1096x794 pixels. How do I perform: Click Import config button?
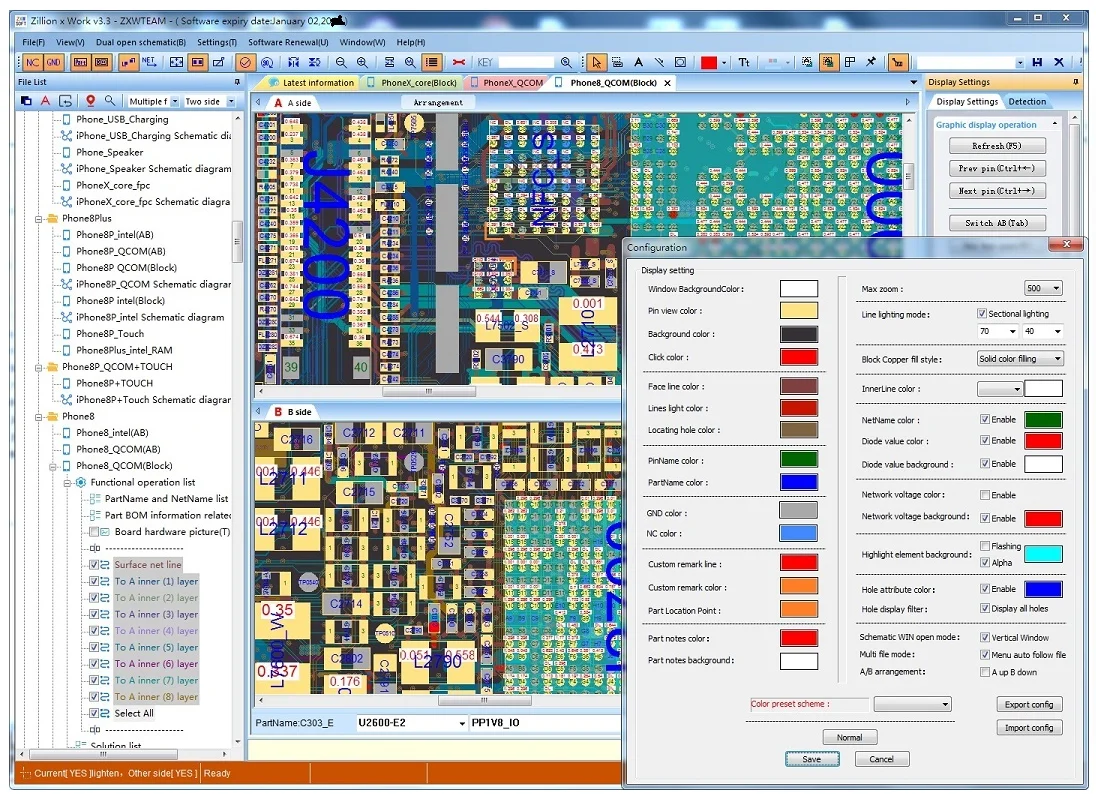pos(1029,728)
